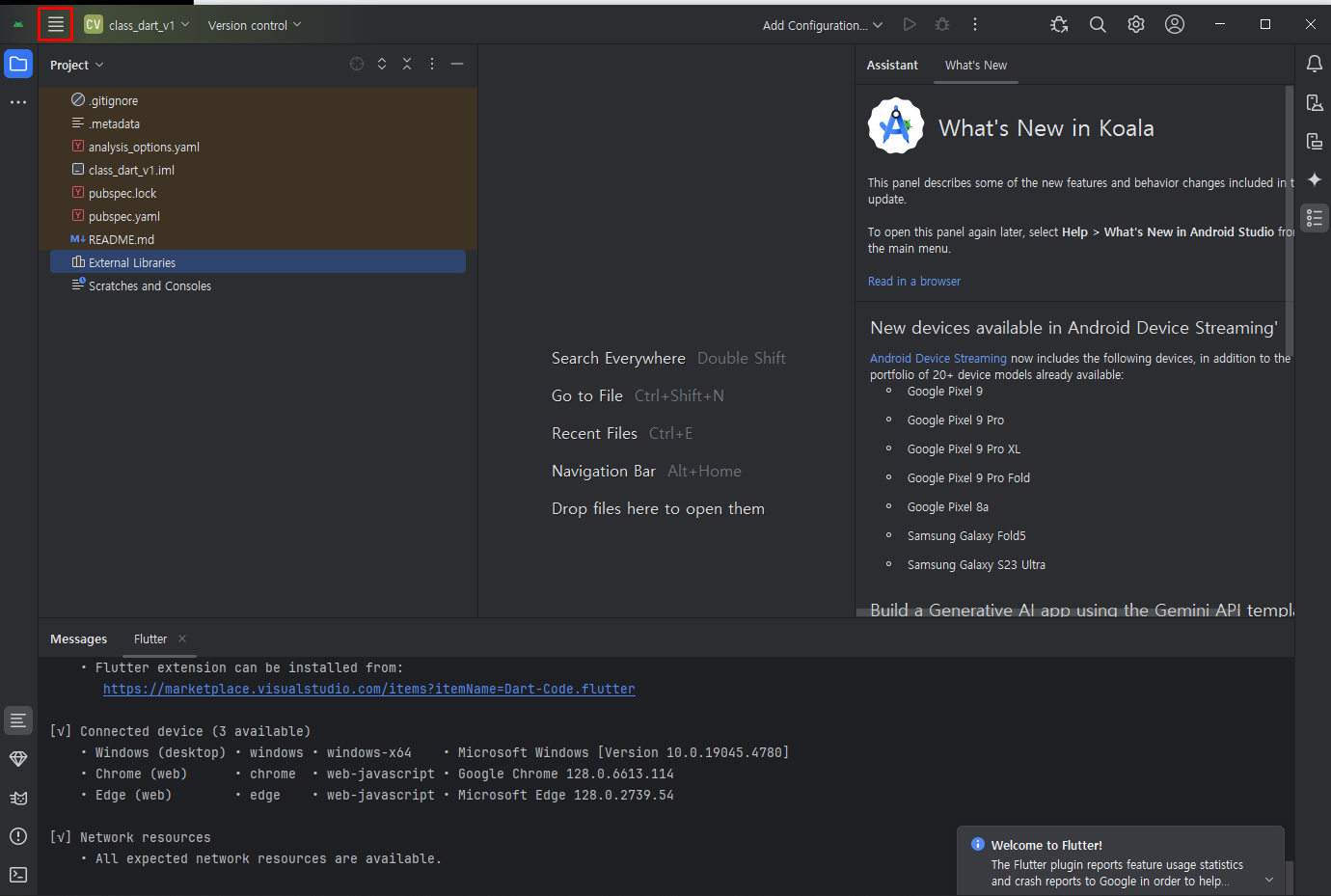Open the main hamburger menu

pyautogui.click(x=56, y=24)
